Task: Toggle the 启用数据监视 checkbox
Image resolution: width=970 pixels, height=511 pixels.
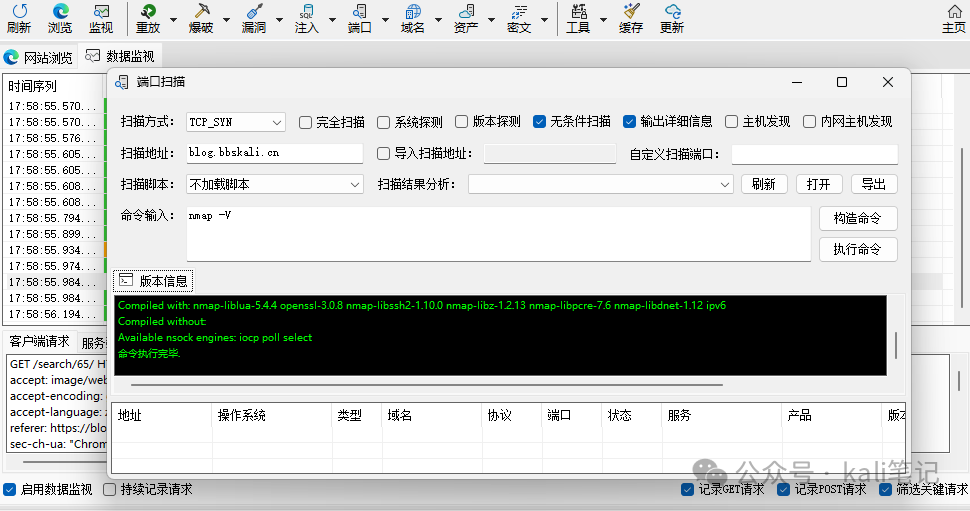Action: (x=9, y=489)
